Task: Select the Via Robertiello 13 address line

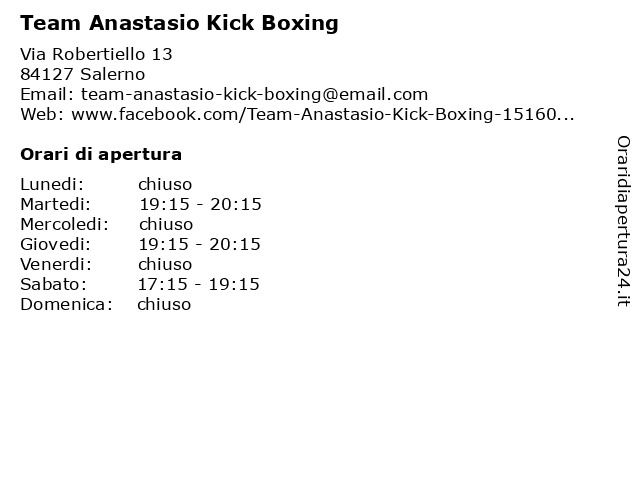Action: [x=96, y=54]
